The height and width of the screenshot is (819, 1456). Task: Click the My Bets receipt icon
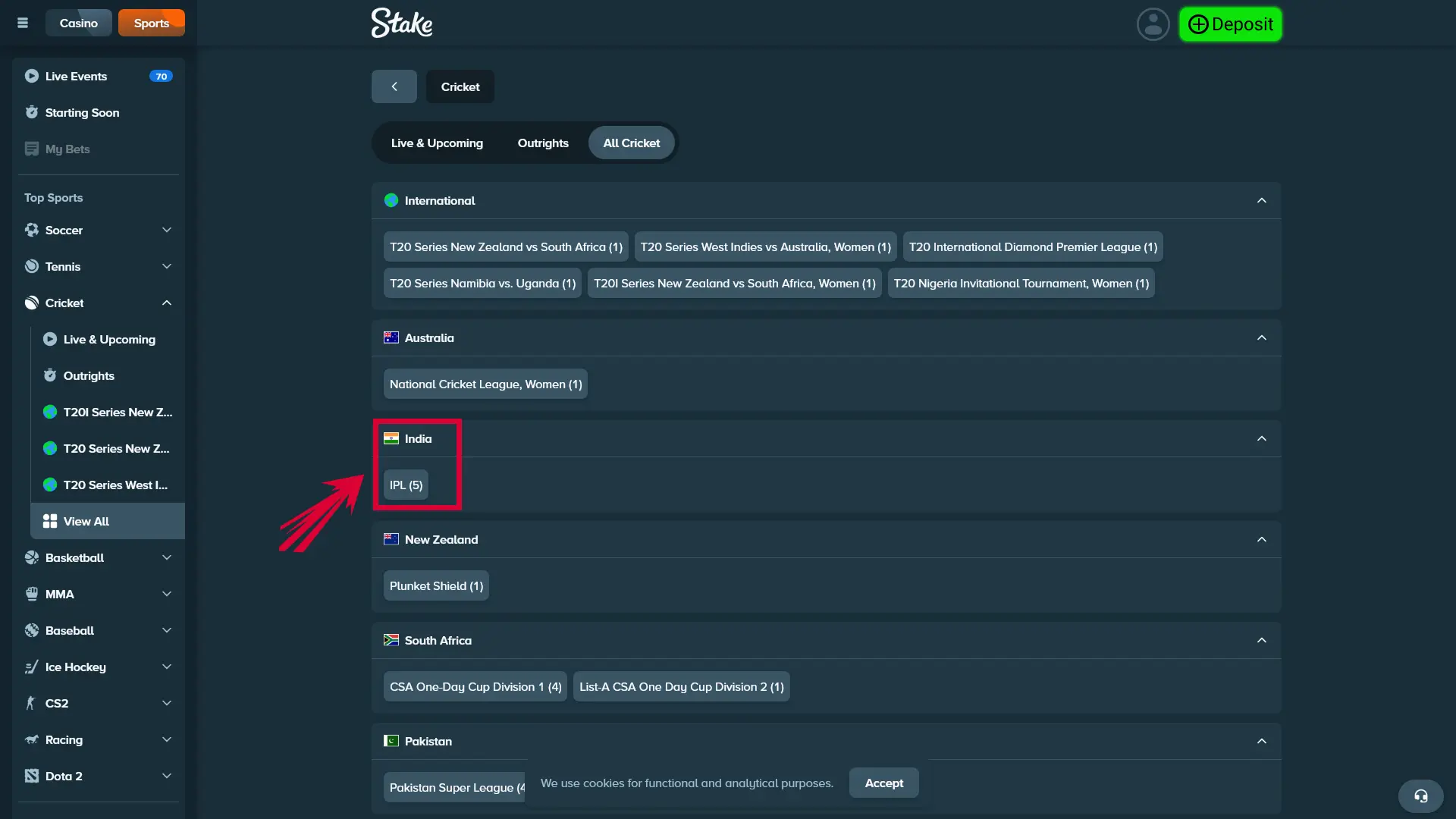pos(31,149)
